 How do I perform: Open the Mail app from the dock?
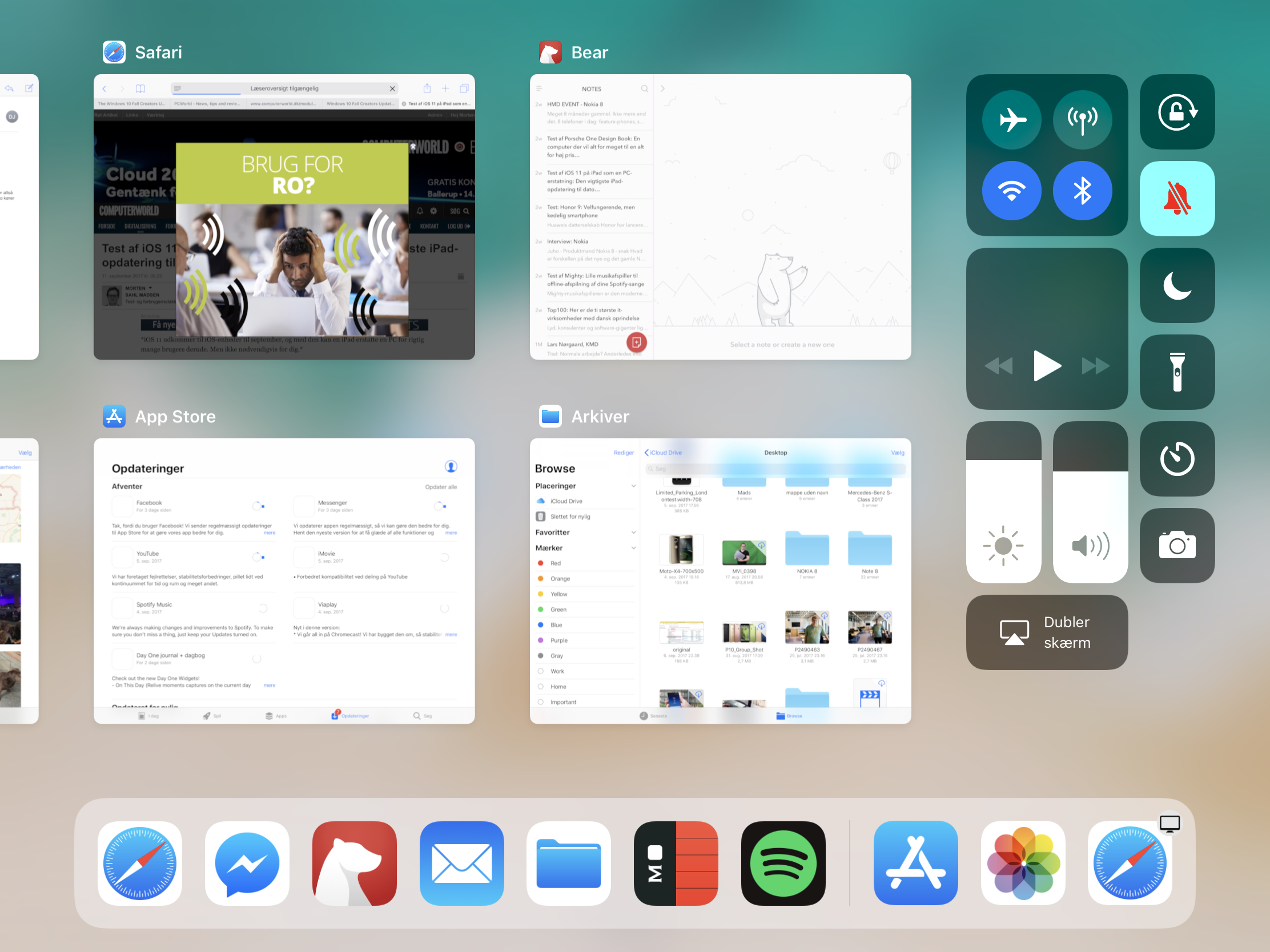(x=461, y=863)
